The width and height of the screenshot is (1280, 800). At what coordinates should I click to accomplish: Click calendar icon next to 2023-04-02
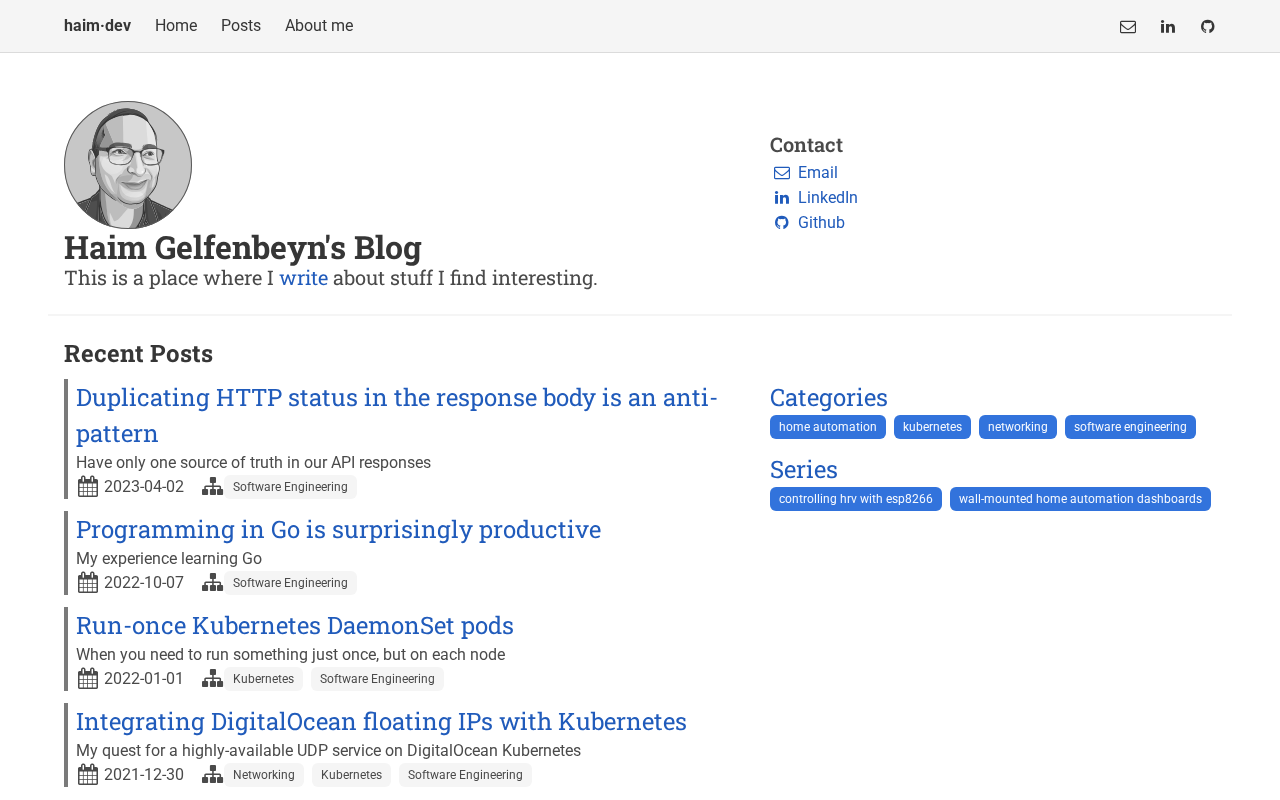(x=88, y=487)
